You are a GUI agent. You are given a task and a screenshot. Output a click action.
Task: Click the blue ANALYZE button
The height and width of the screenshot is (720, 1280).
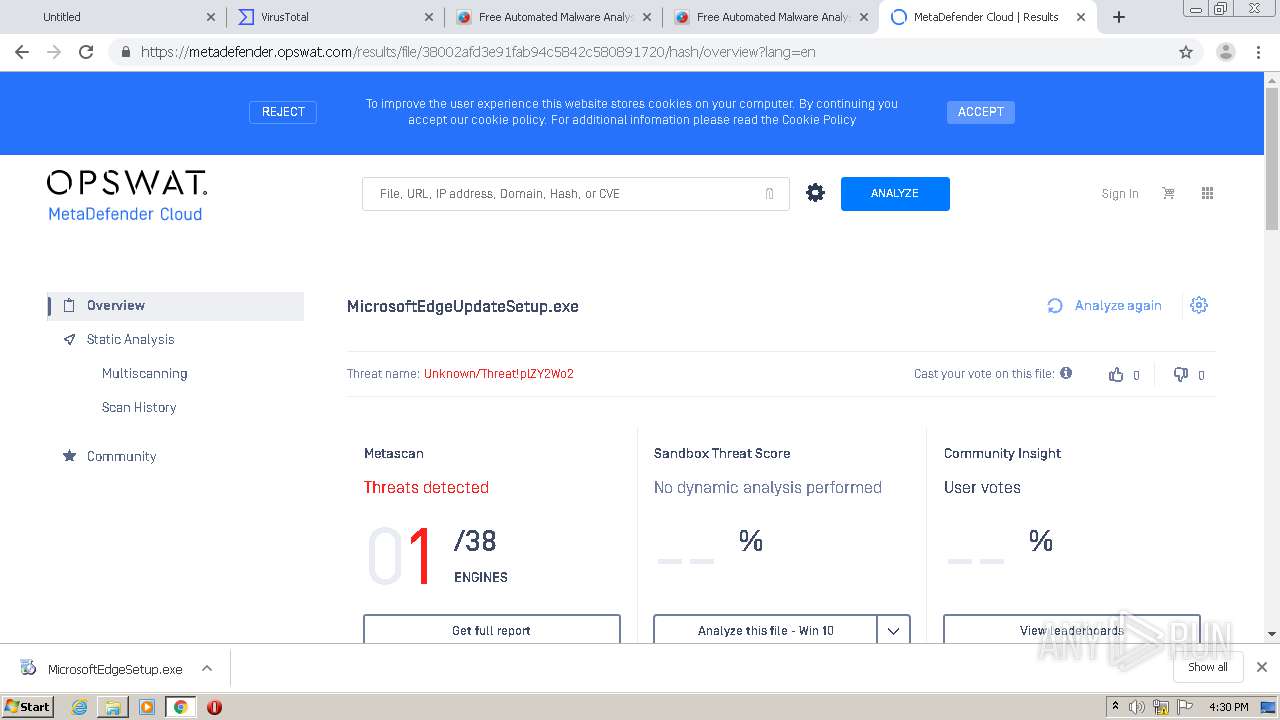(x=895, y=194)
